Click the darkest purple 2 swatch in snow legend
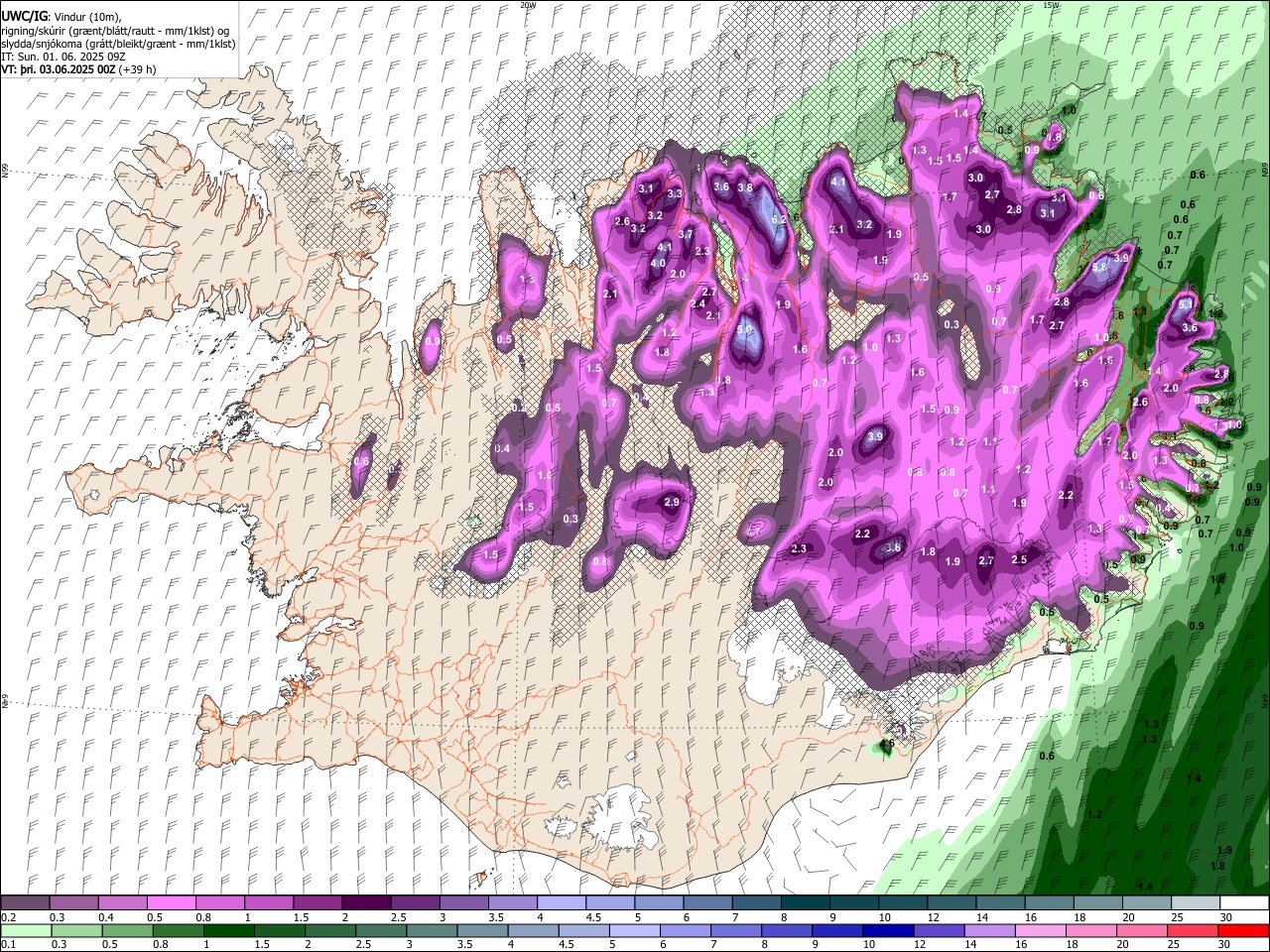 tap(365, 903)
